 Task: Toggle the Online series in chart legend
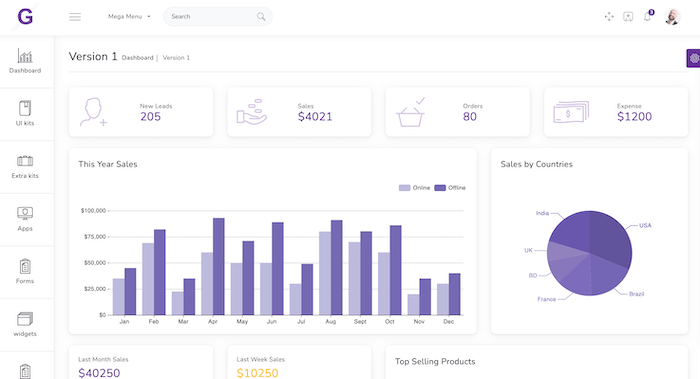pos(414,188)
